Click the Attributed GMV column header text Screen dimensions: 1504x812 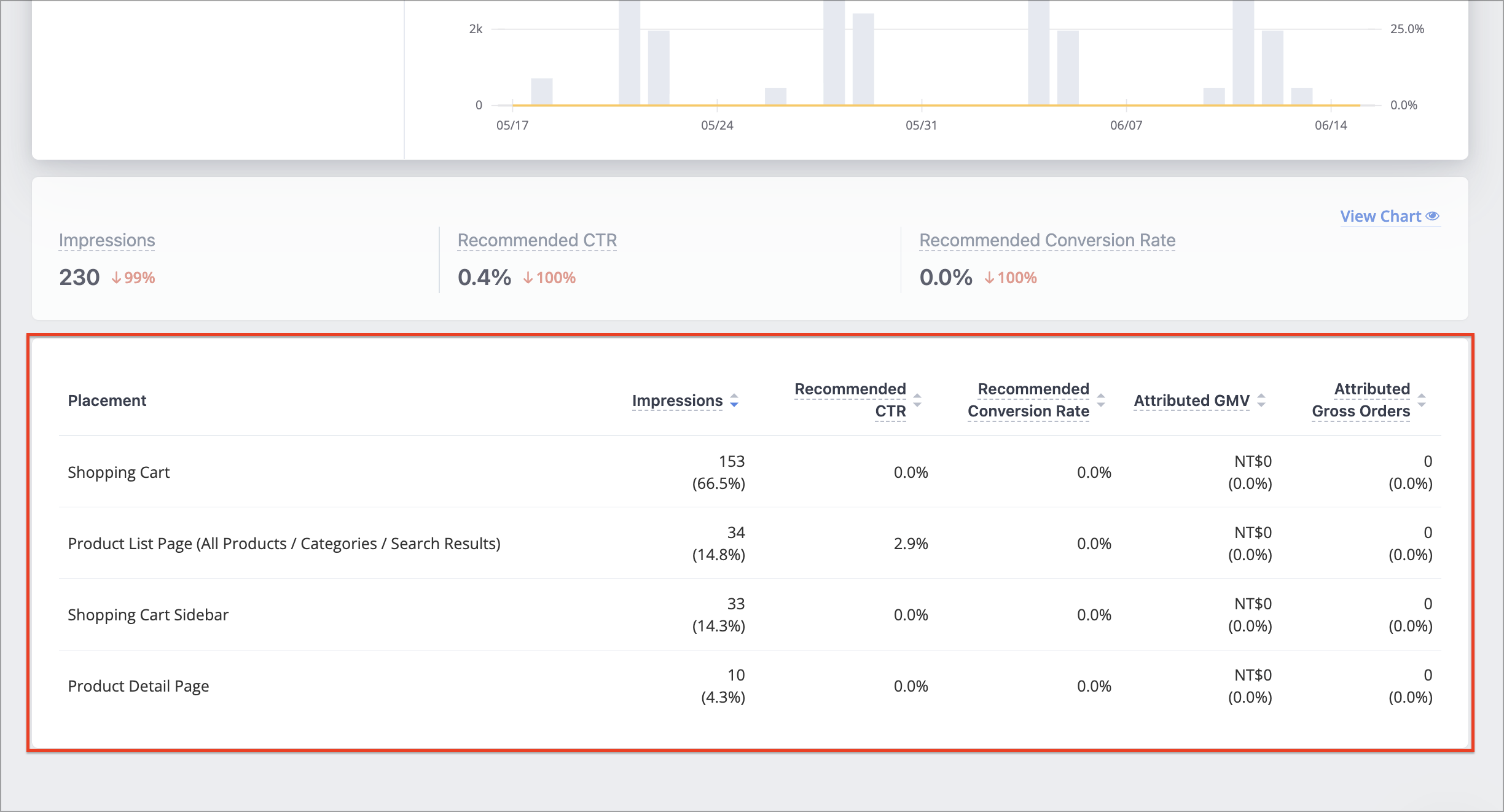1191,400
